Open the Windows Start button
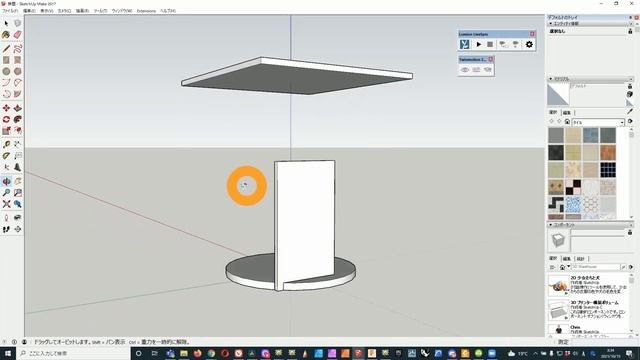640x360 pixels. (7, 353)
